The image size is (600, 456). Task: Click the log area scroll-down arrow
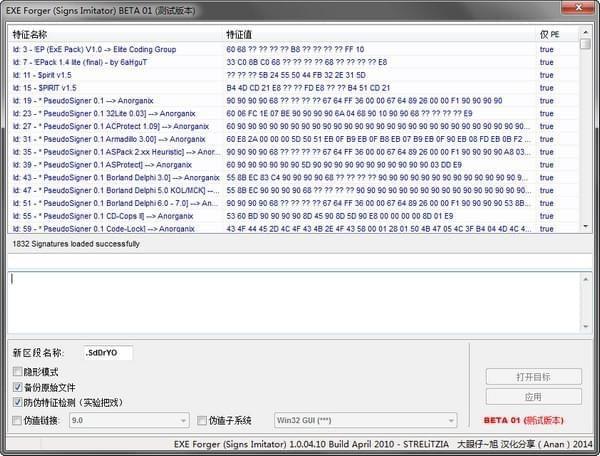pos(586,326)
